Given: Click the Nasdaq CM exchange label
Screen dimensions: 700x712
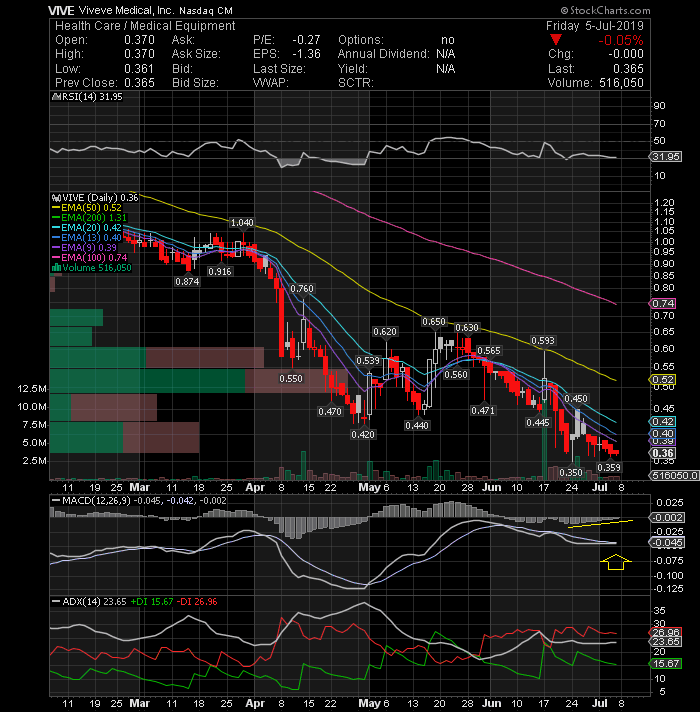Looking at the screenshot, I should point(206,10).
